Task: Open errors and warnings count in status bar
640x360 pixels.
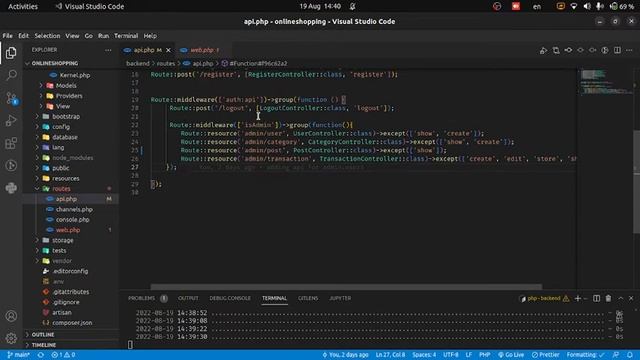Action: pos(63,355)
